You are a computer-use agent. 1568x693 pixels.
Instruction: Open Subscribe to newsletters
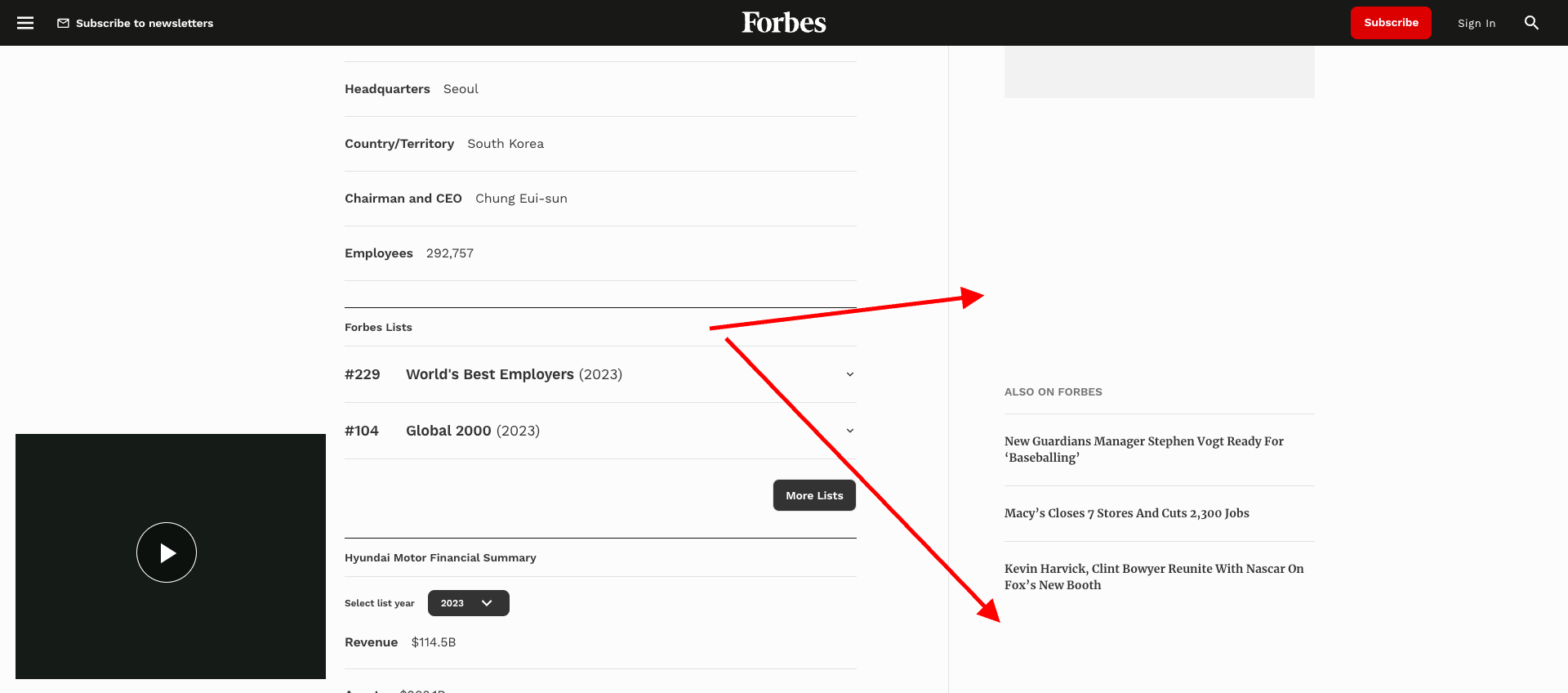[x=144, y=23]
